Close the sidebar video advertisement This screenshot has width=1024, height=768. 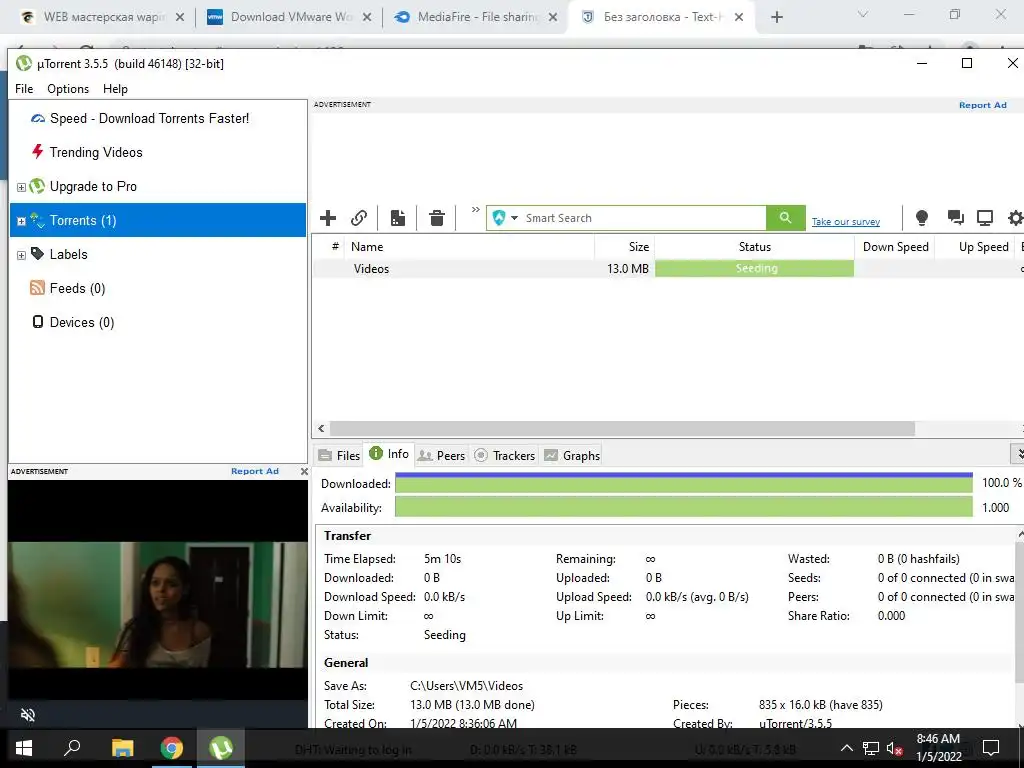click(304, 471)
